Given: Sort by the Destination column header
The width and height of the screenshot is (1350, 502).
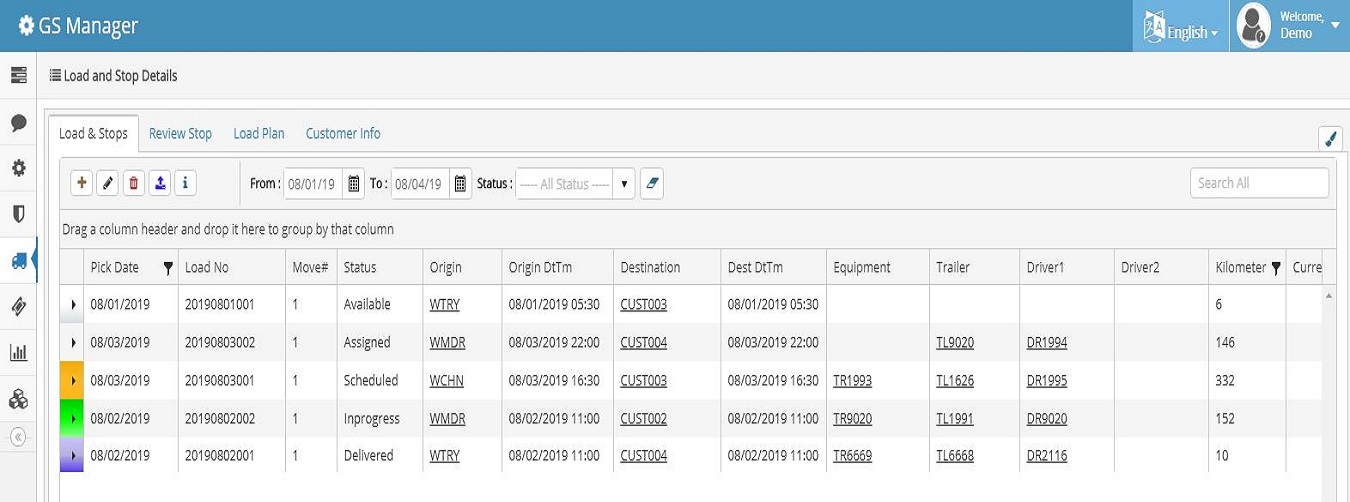Looking at the screenshot, I should (x=650, y=267).
